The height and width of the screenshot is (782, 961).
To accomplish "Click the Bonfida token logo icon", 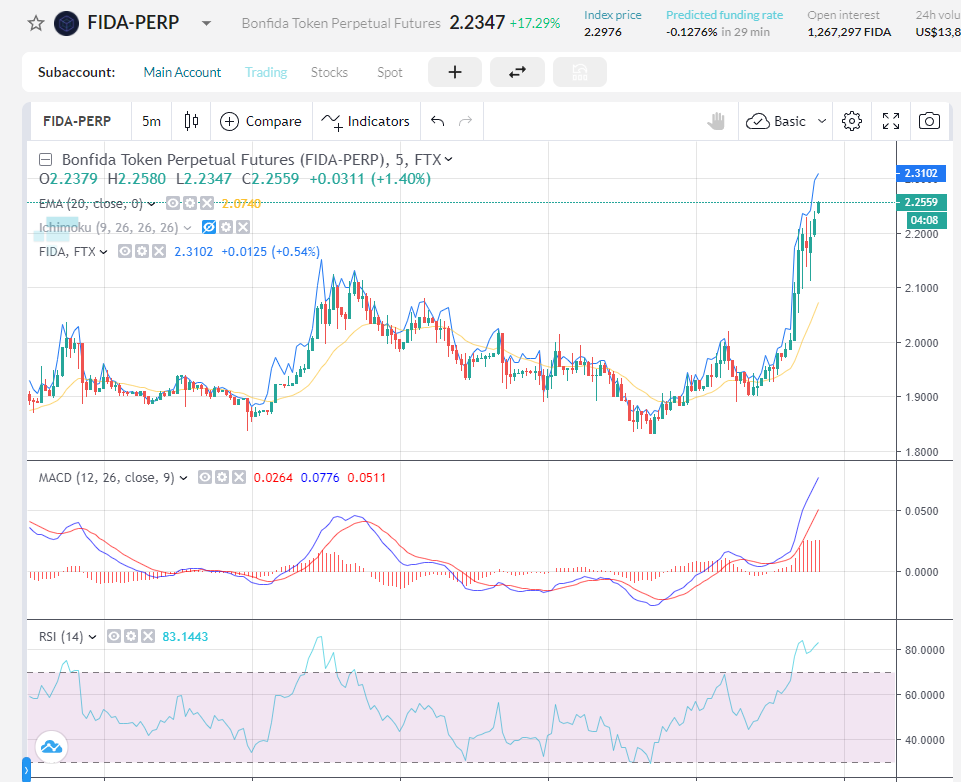I will (x=66, y=23).
